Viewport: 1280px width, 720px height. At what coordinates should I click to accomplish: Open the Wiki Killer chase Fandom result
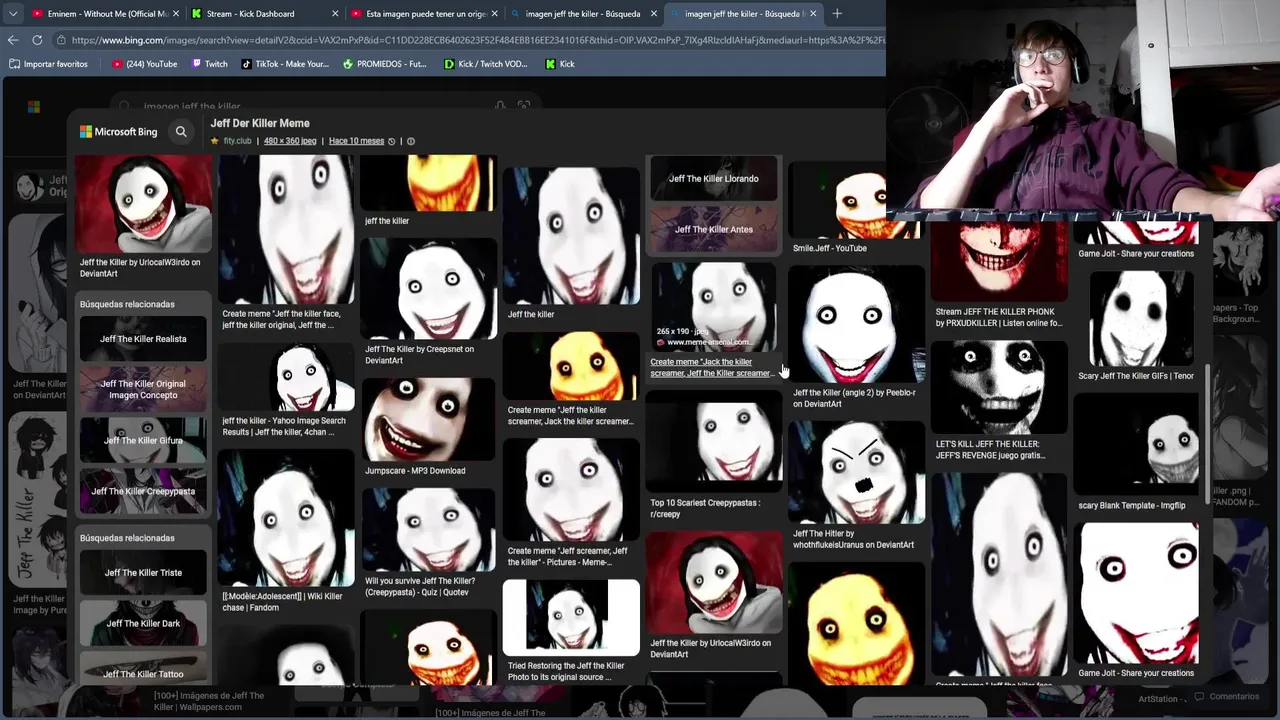pyautogui.click(x=285, y=531)
